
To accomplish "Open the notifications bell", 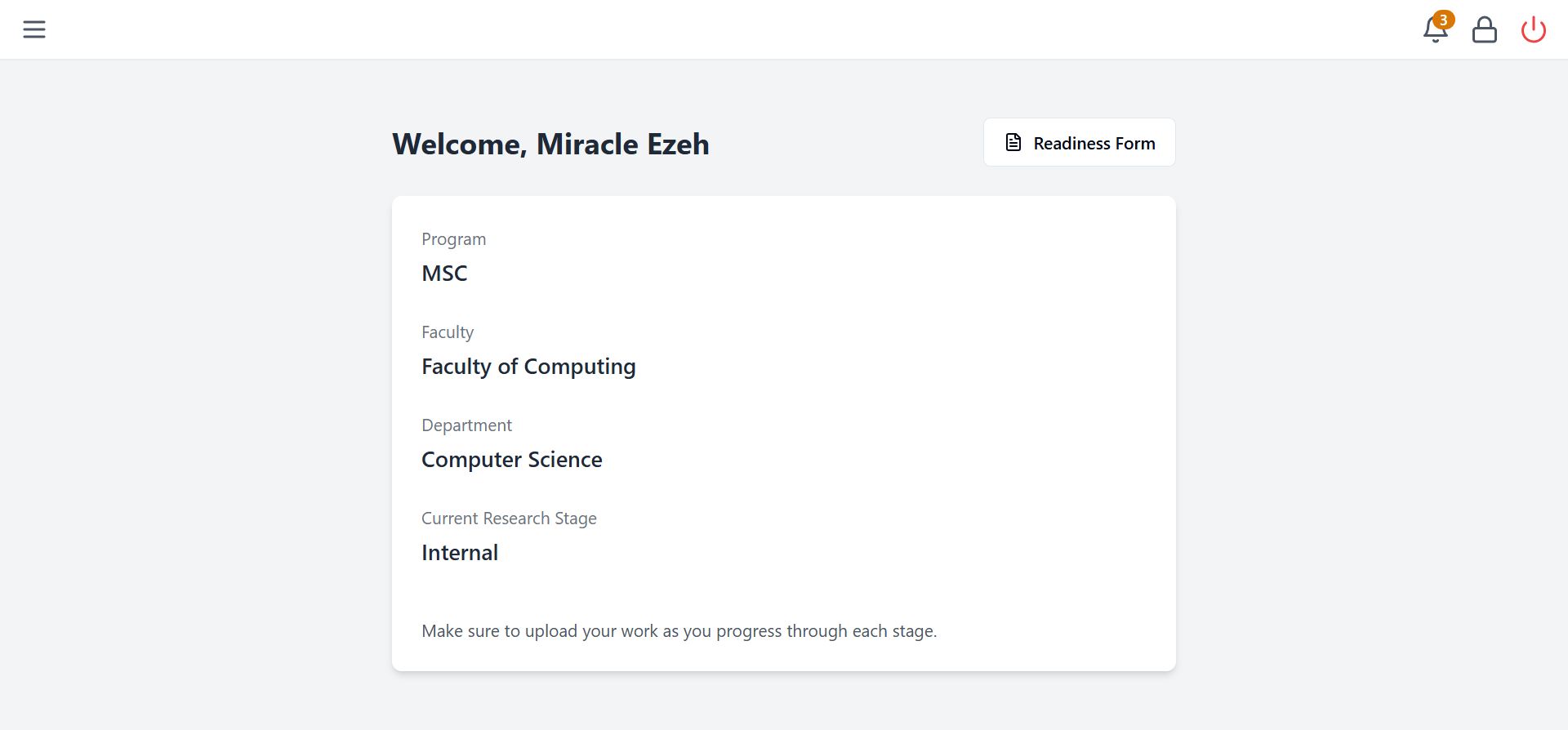I will 1435,30.
